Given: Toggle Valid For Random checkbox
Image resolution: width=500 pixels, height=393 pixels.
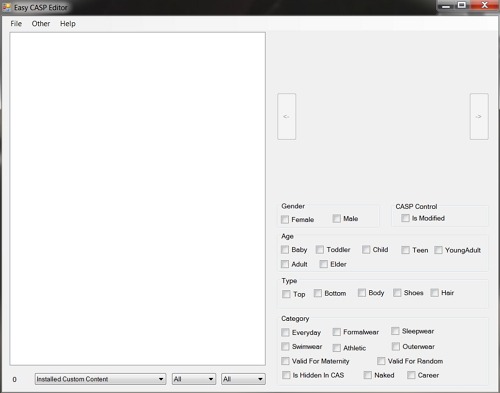Looking at the screenshot, I should (381, 361).
